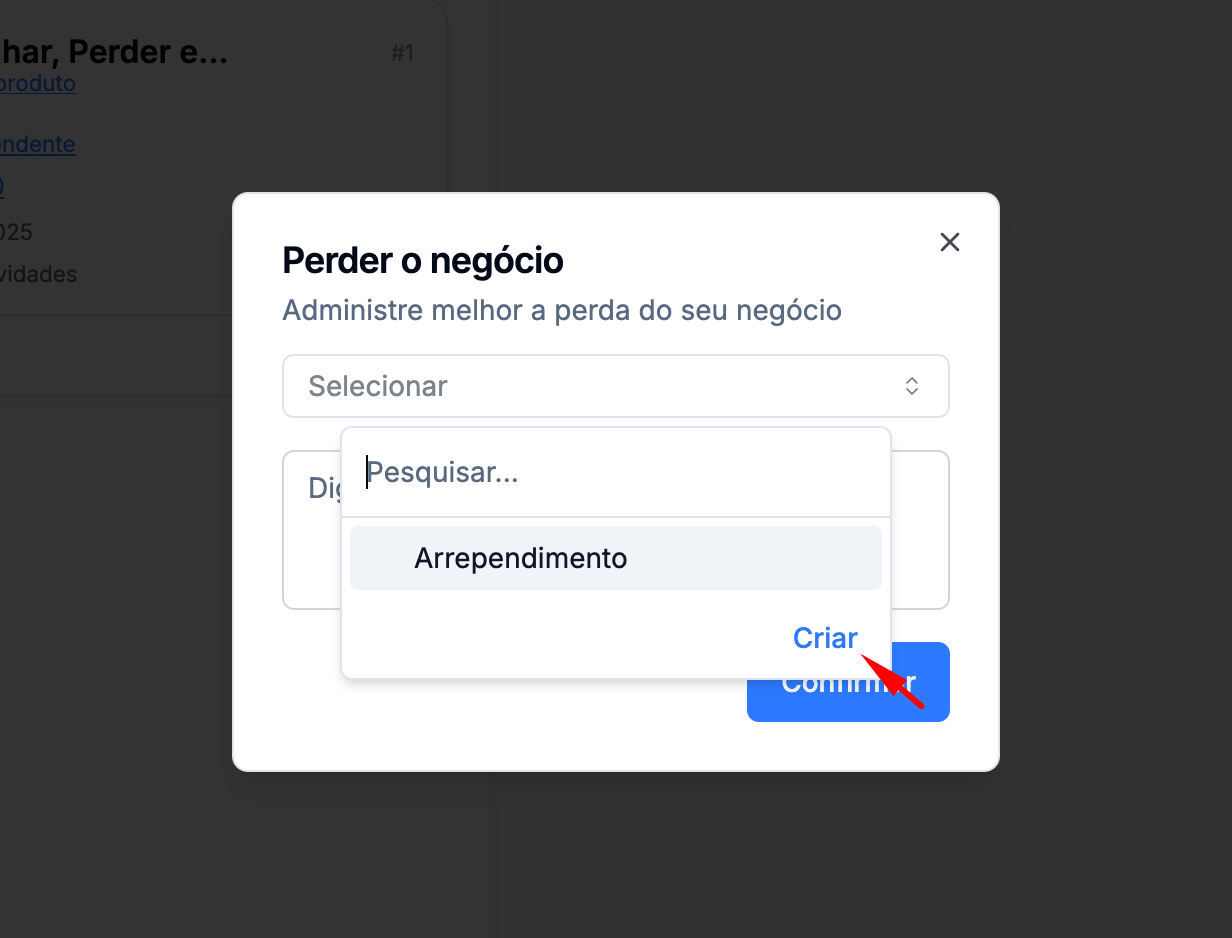Click the 'Perder o negócio' dialog heading
This screenshot has width=1232, height=938.
tap(423, 261)
